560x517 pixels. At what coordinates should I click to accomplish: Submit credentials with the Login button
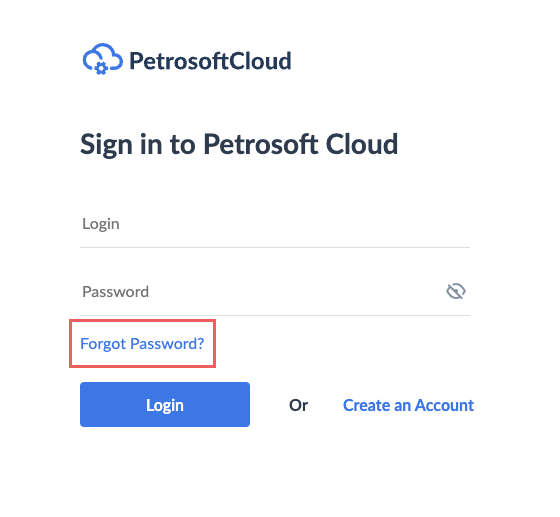[165, 405]
